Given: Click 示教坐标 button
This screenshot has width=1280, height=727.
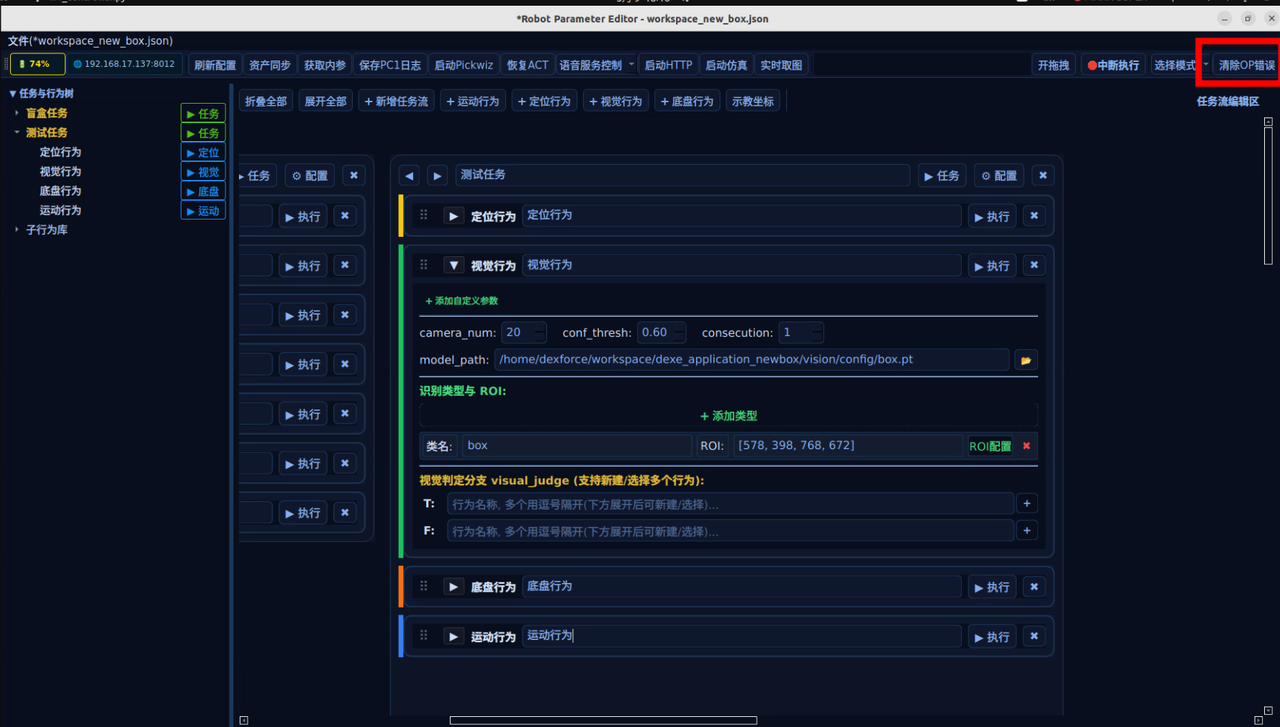Looking at the screenshot, I should [x=753, y=101].
